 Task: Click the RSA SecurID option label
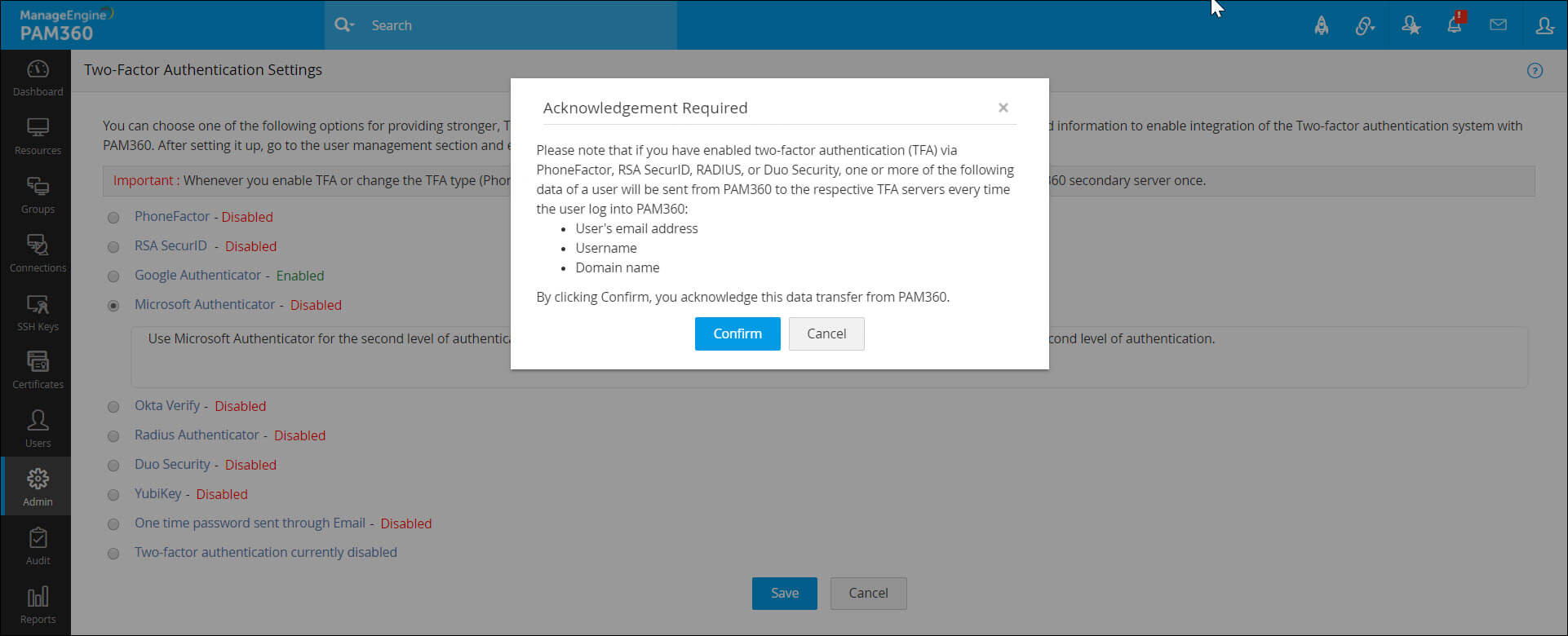(171, 245)
